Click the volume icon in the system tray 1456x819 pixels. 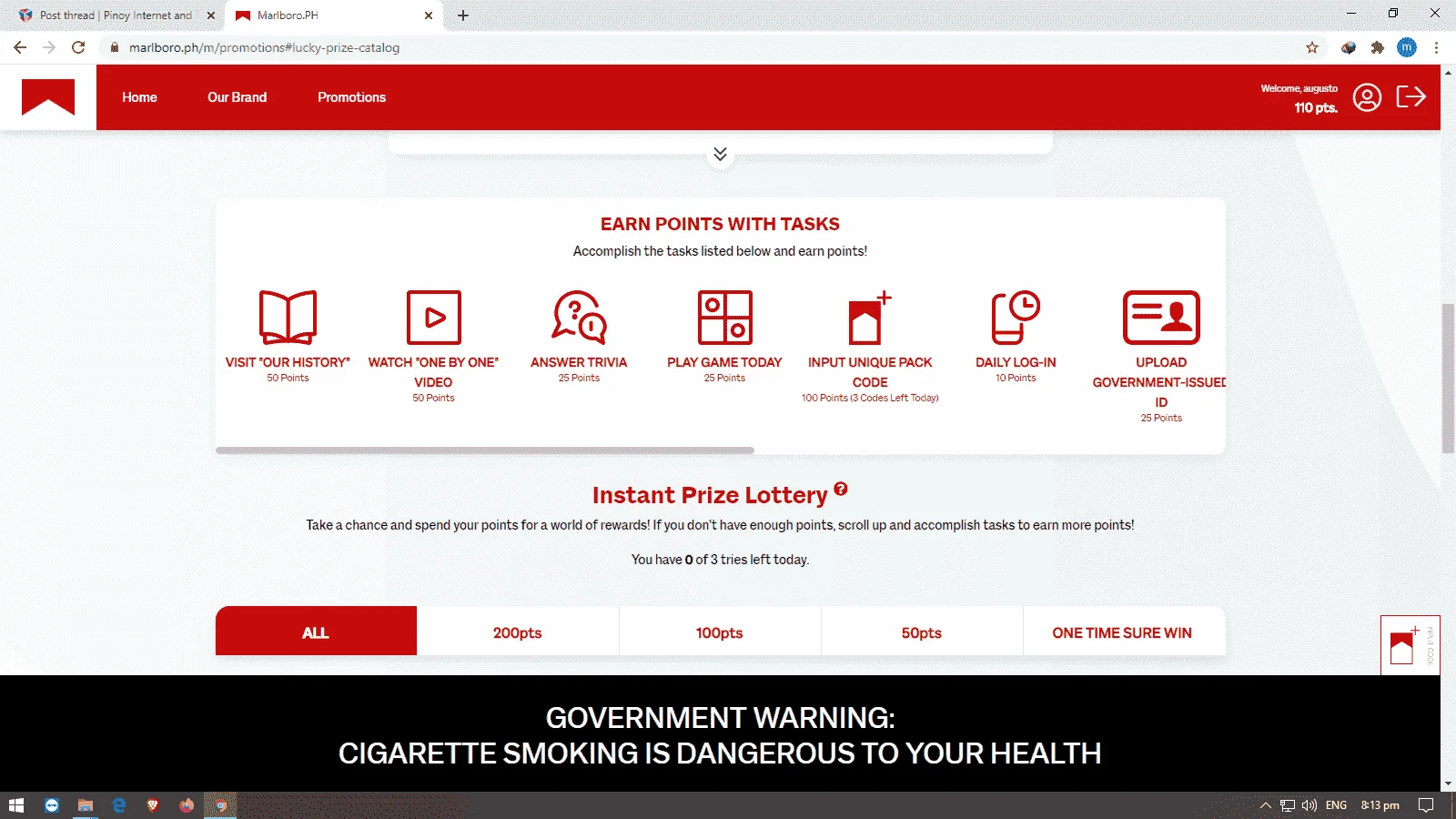[x=1309, y=805]
